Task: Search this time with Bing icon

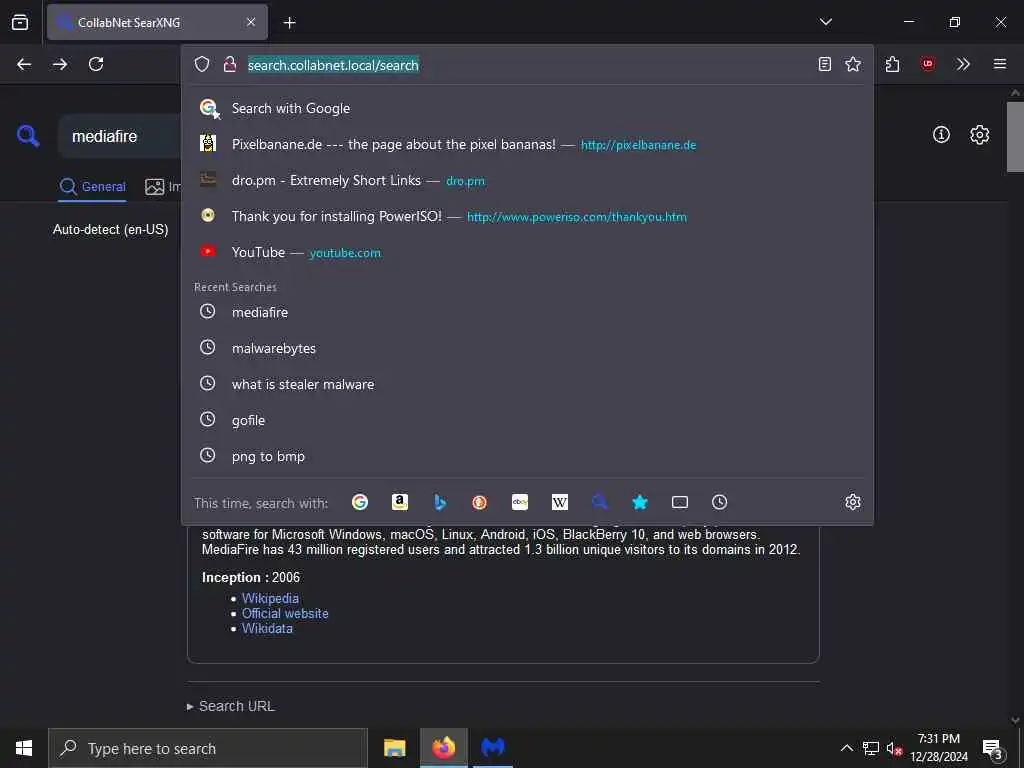Action: click(440, 502)
